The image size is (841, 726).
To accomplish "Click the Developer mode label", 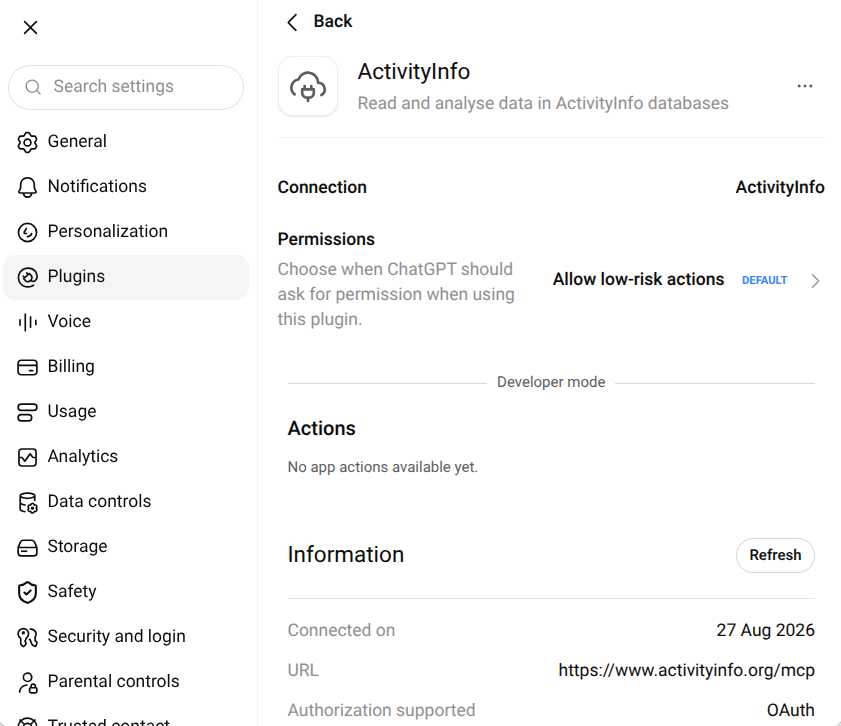I will pos(551,382).
